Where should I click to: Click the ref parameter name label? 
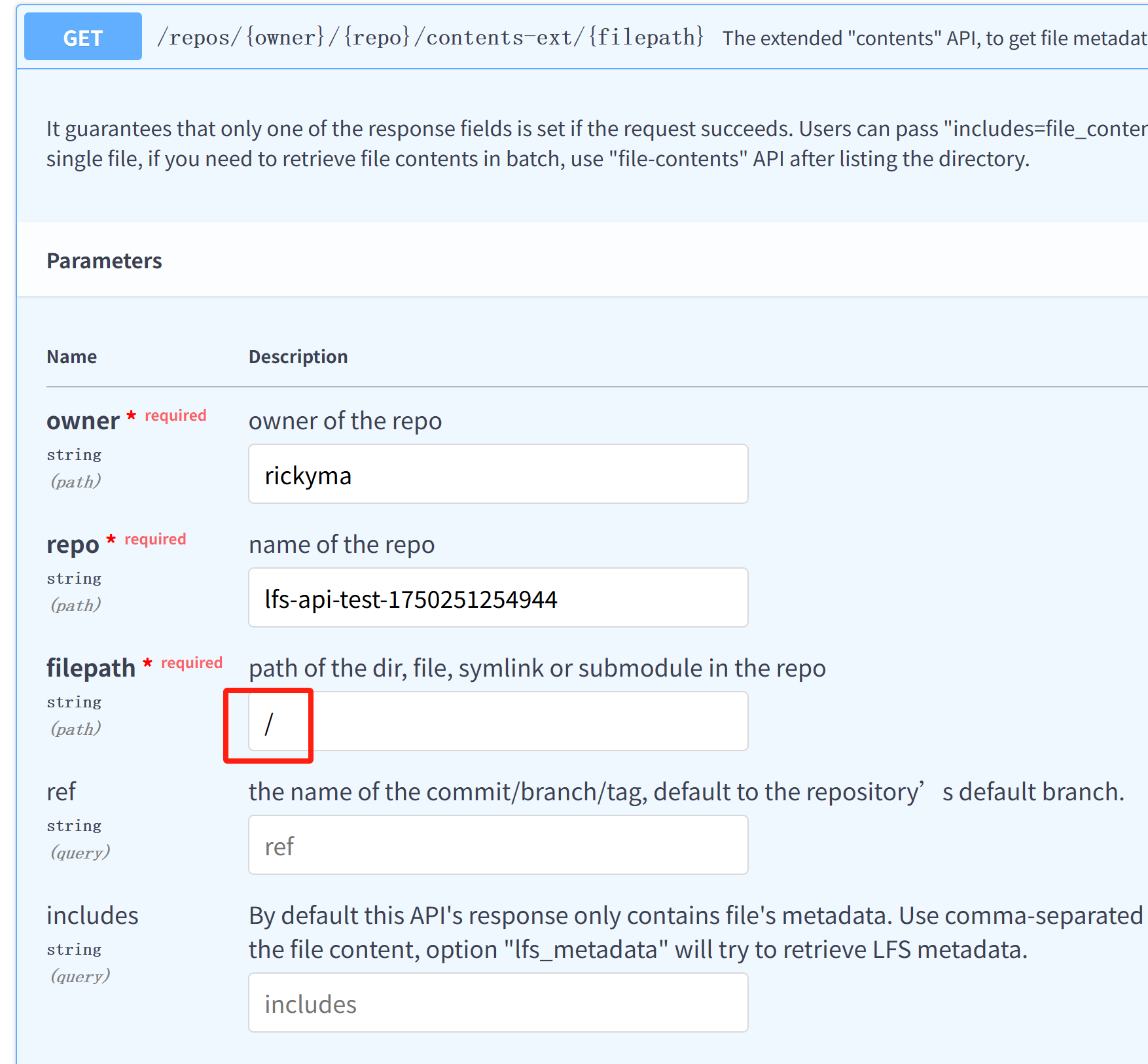[x=61, y=792]
